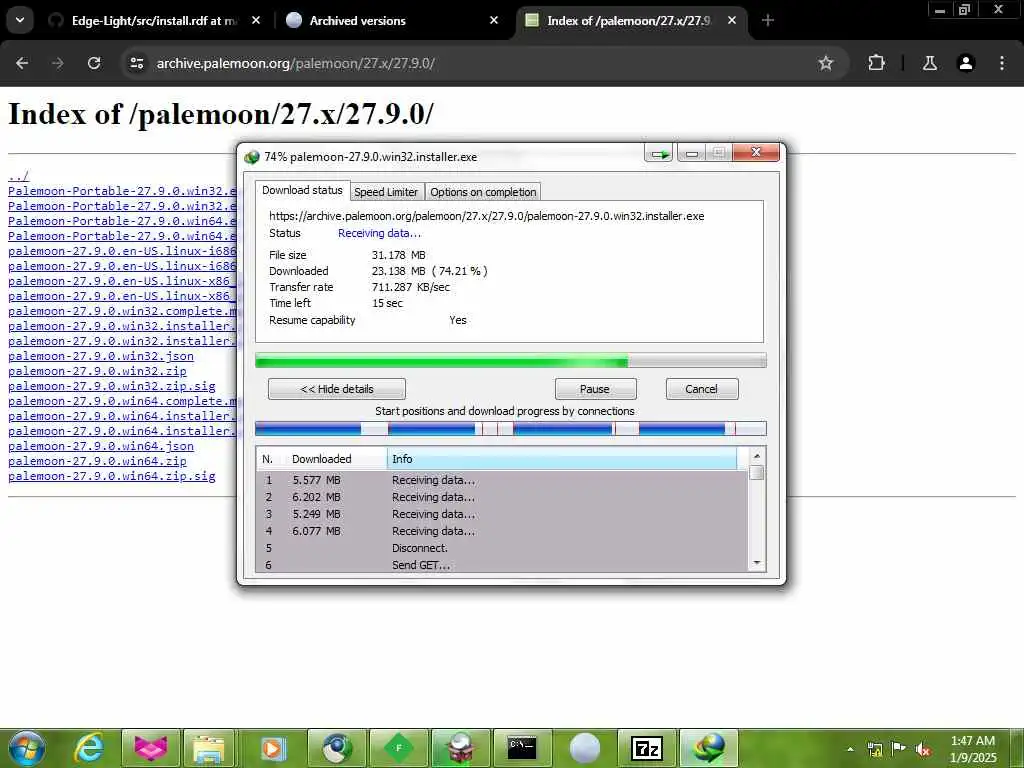
Task: Open the palemoon-27.9.0.win64.json link
Action: click(101, 447)
